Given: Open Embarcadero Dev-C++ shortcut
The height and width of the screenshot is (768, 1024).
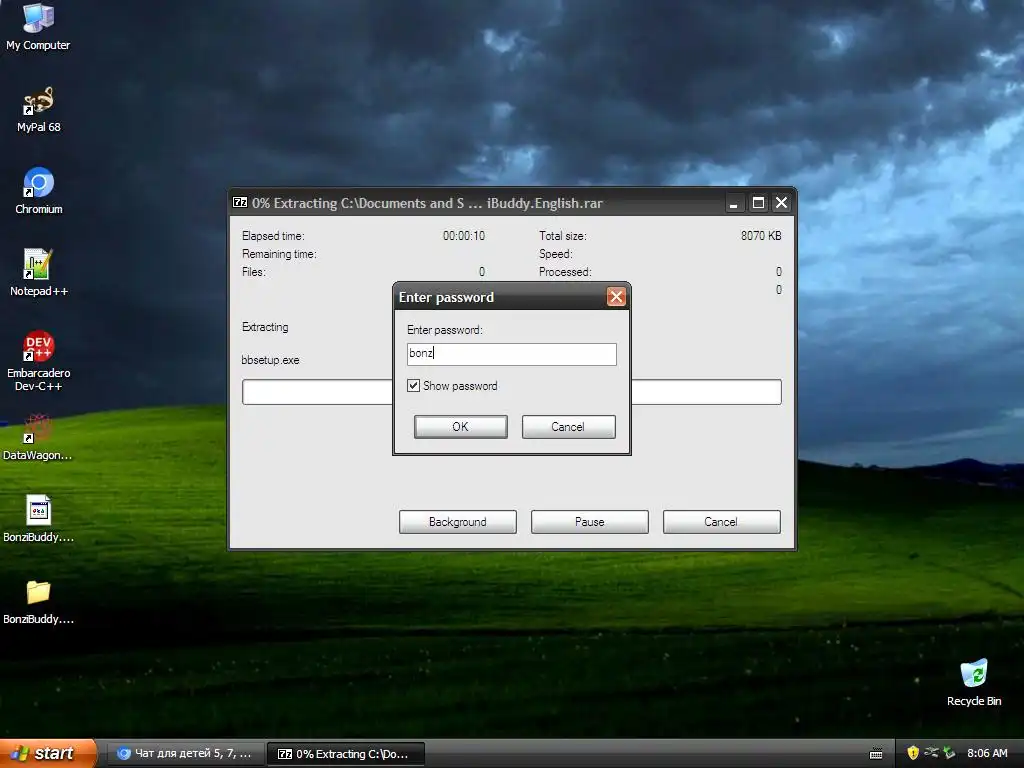Looking at the screenshot, I should point(38,360).
